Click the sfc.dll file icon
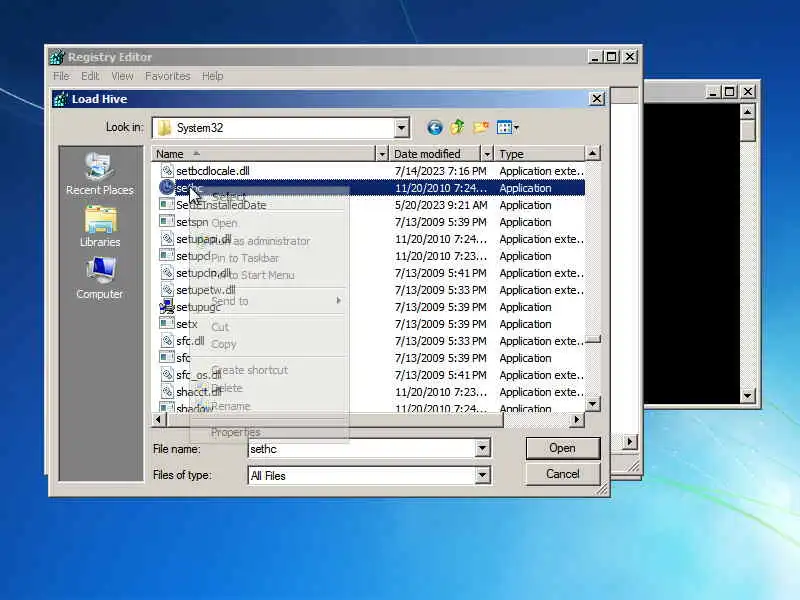The width and height of the screenshot is (800, 600). (166, 341)
